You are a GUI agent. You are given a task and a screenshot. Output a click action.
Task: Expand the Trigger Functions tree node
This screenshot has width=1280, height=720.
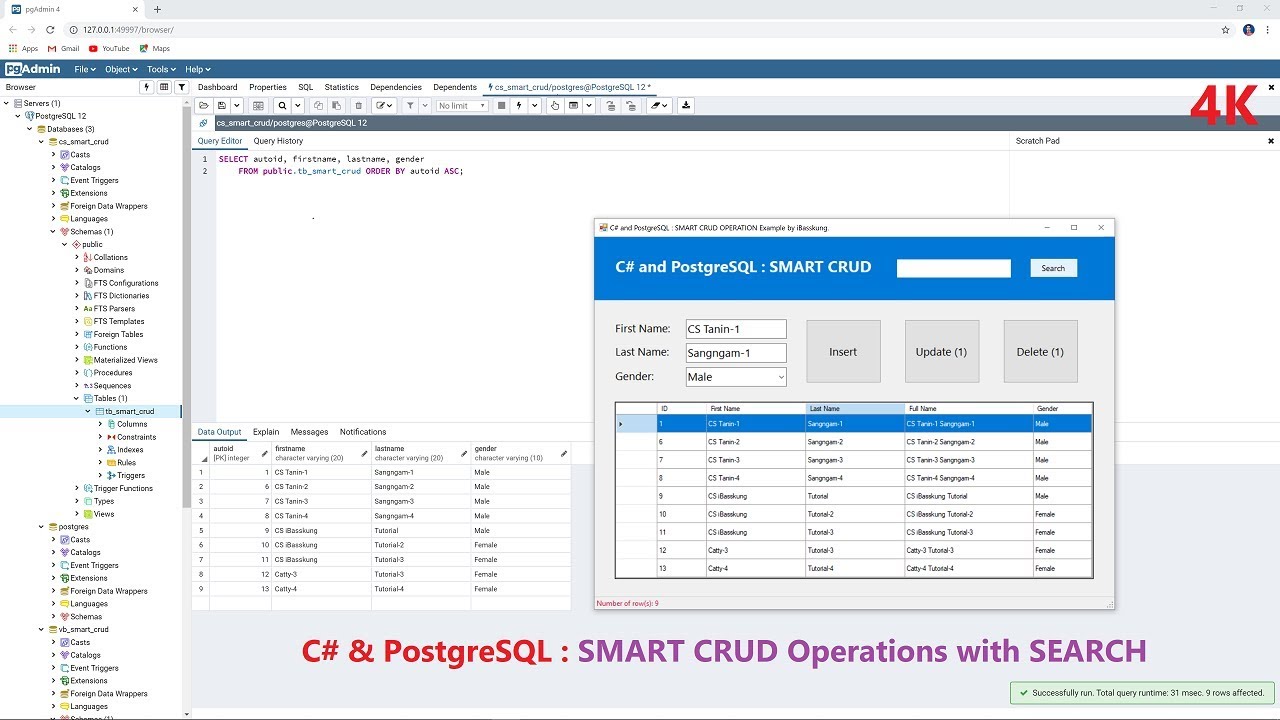click(x=77, y=488)
